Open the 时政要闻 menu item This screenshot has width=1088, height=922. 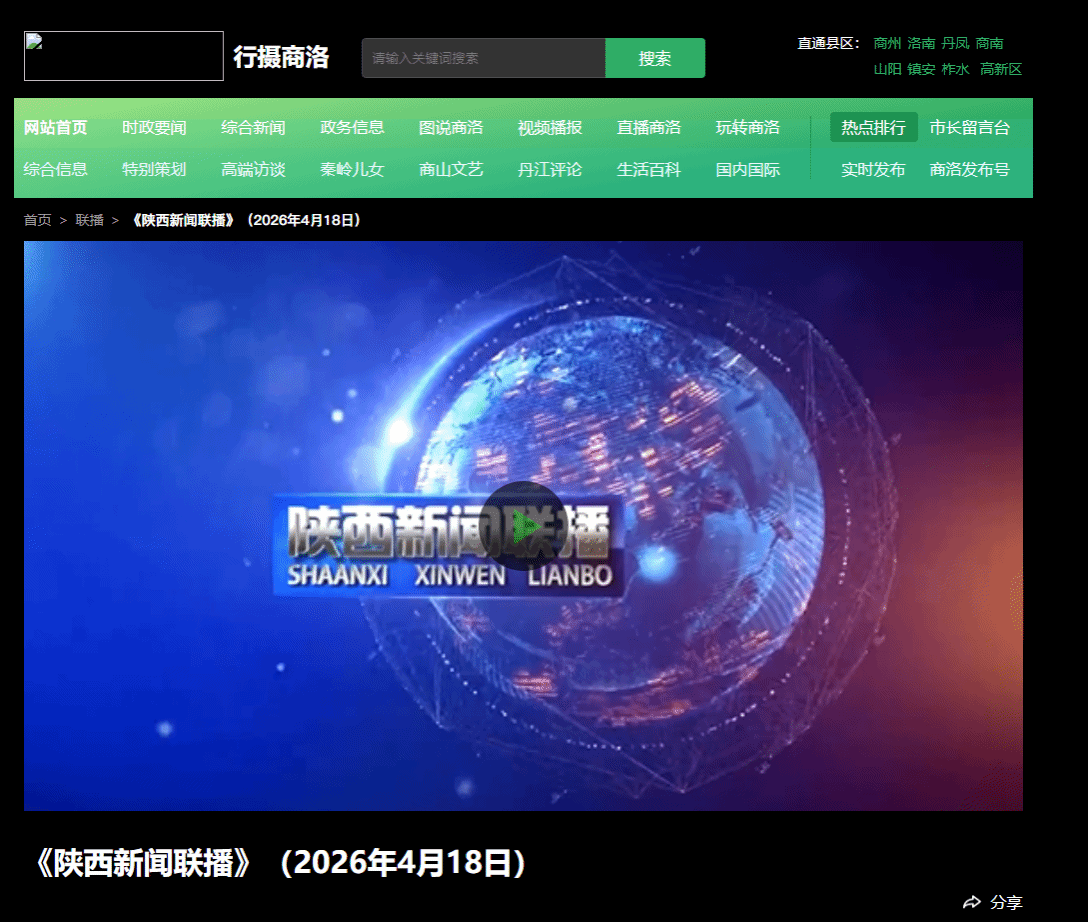pyautogui.click(x=154, y=128)
